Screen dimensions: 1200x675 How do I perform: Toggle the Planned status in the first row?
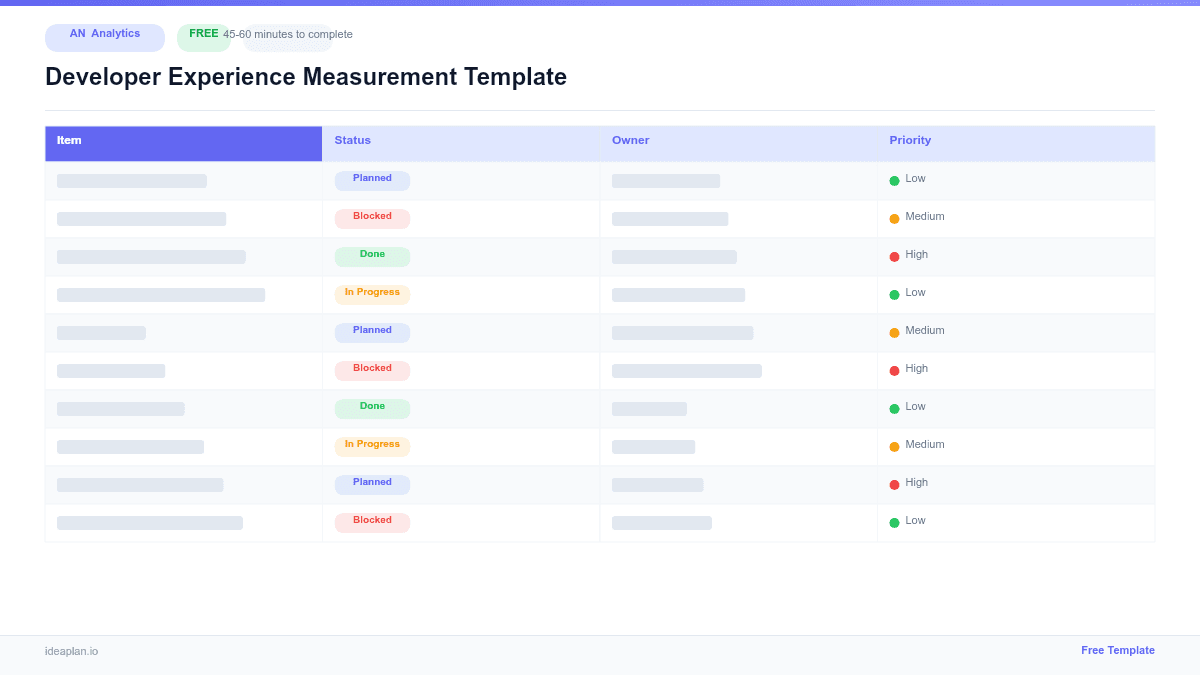coord(372,179)
